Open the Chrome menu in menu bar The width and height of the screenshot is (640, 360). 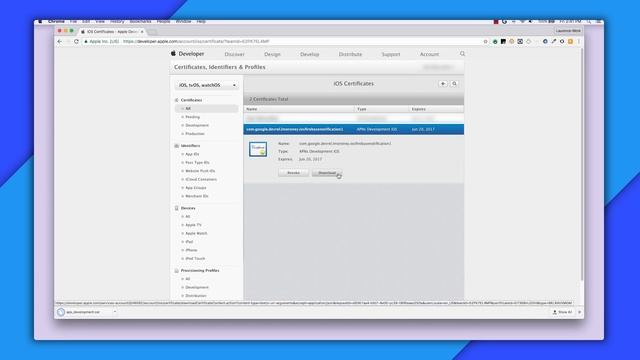point(56,21)
